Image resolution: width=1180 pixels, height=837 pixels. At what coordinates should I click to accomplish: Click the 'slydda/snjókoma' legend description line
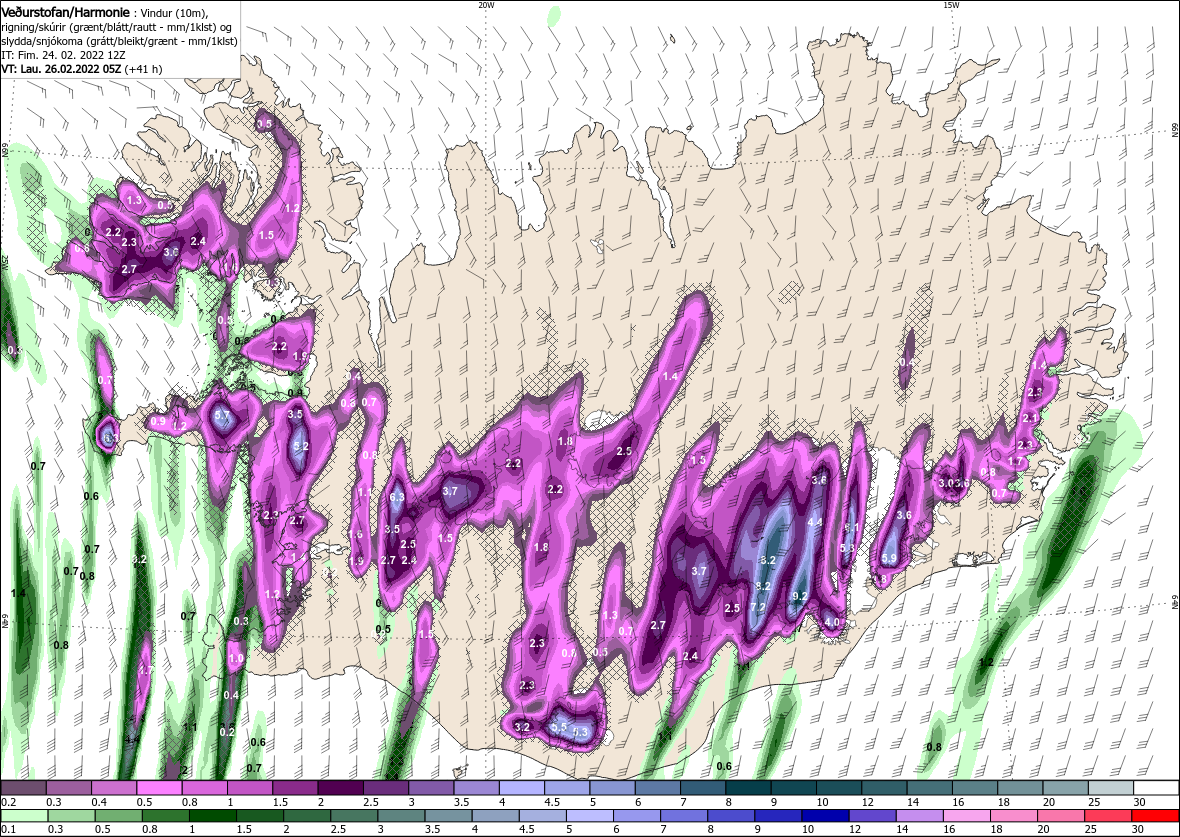click(x=120, y=42)
